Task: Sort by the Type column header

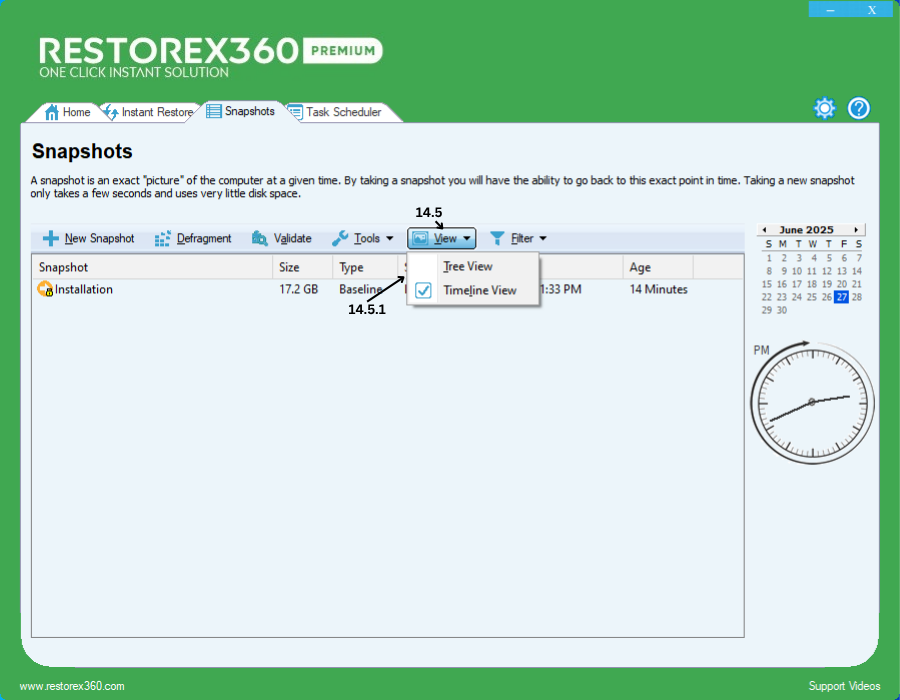Action: pyautogui.click(x=365, y=267)
